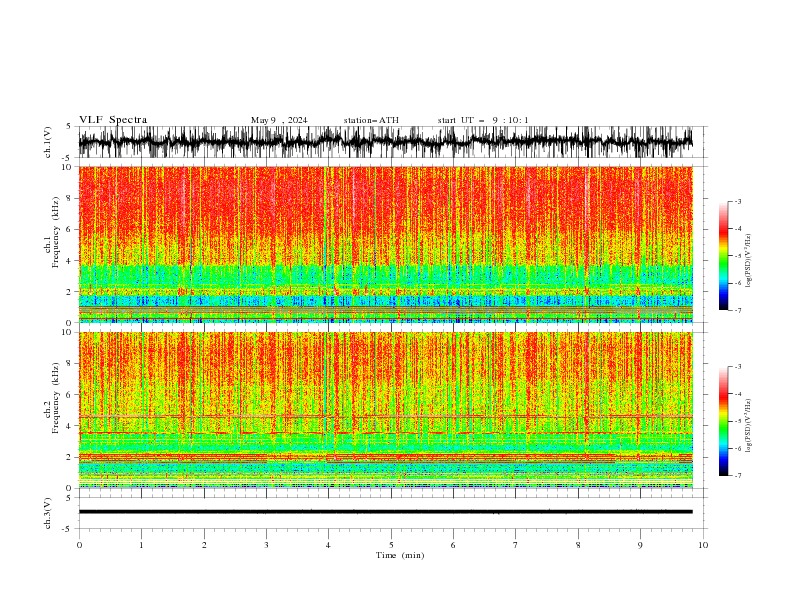
Task: Click the 'VLF Spectra' title text
Action: 113,120
